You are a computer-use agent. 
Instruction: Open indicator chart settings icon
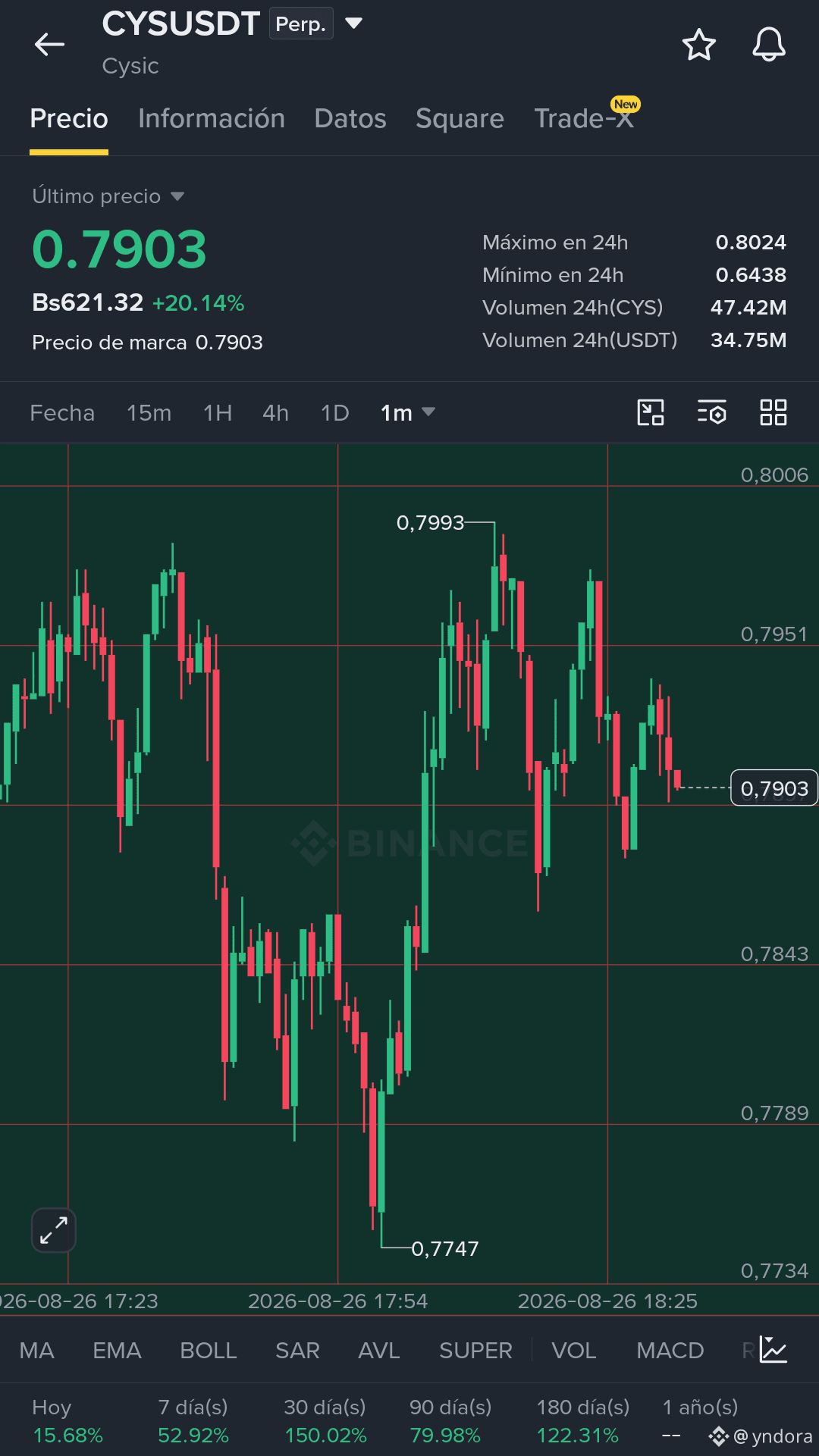[x=773, y=1350]
